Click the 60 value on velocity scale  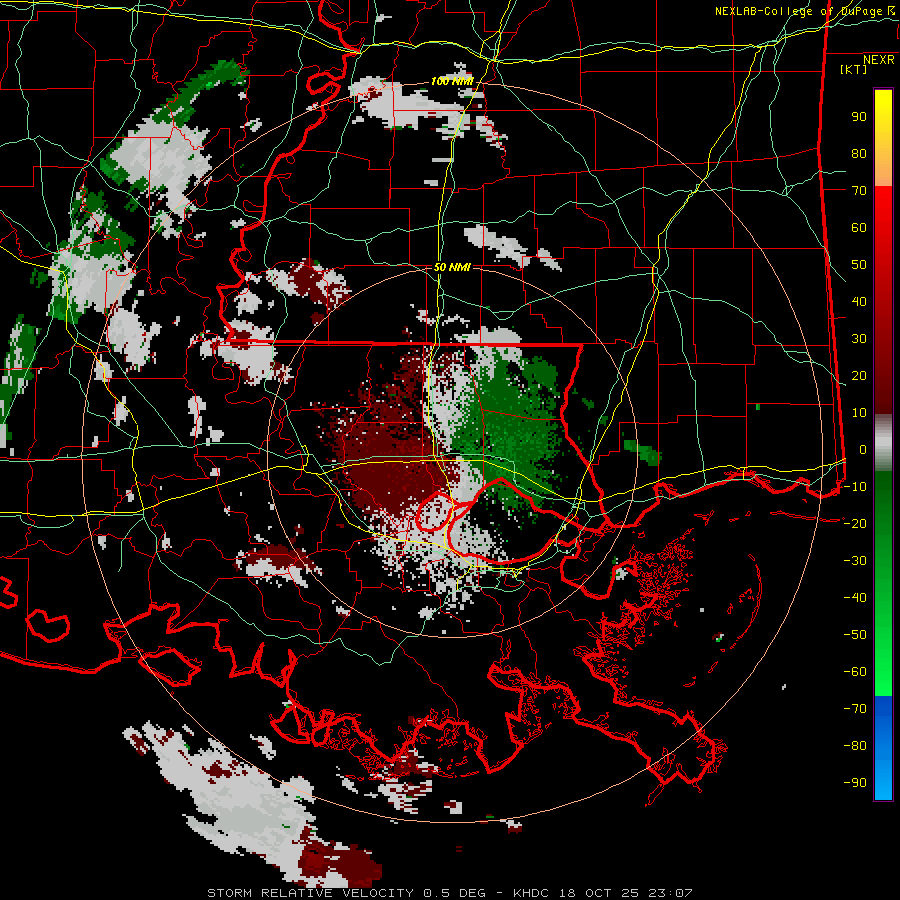point(859,228)
